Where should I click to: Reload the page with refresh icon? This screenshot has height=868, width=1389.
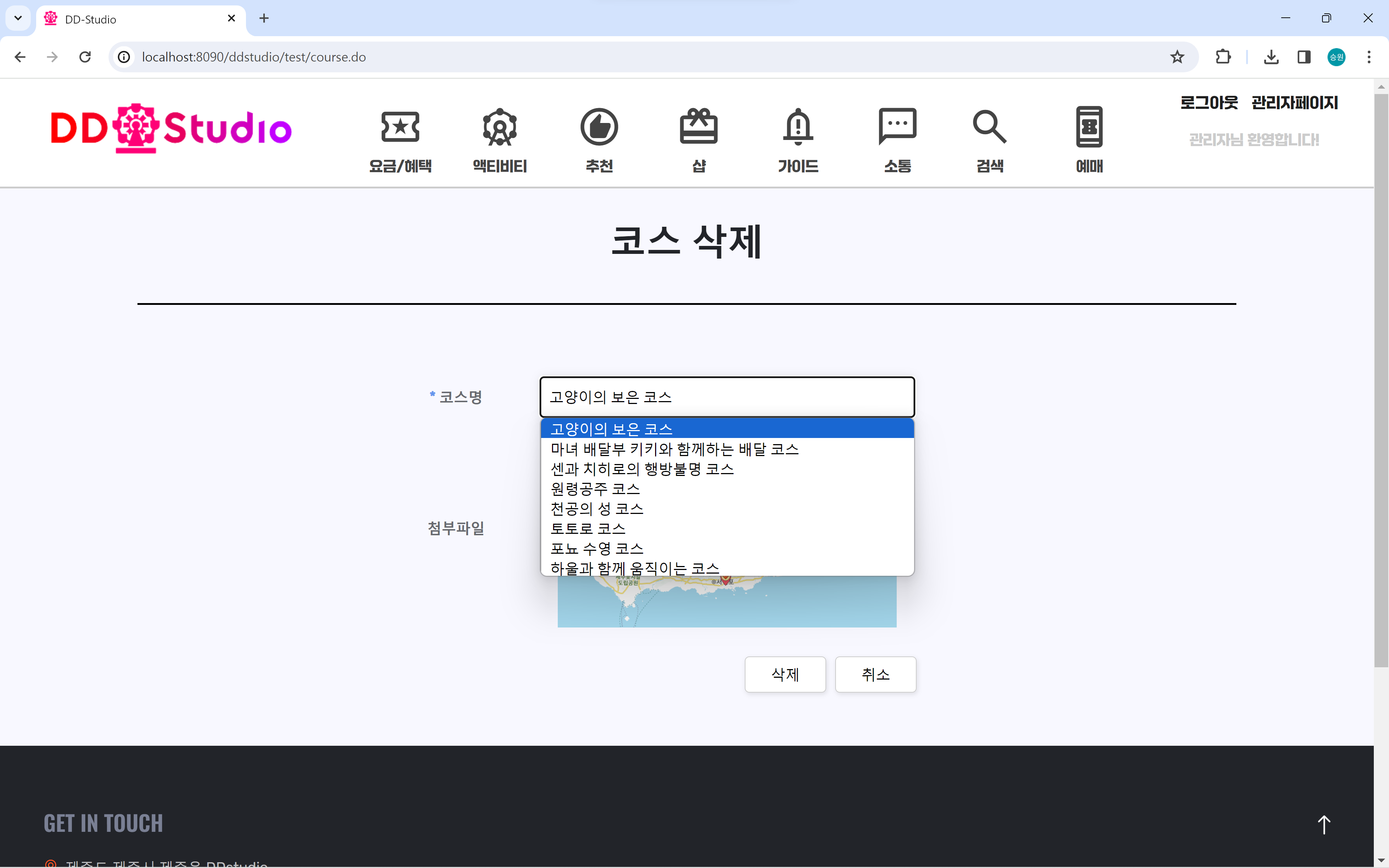point(85,57)
